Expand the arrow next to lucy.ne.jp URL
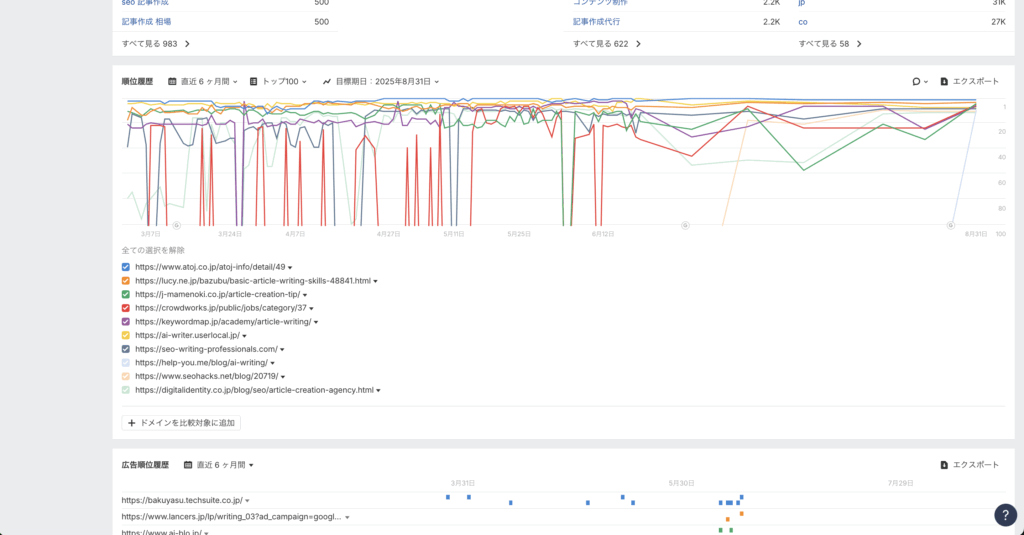Image resolution: width=1024 pixels, height=535 pixels. (x=376, y=282)
